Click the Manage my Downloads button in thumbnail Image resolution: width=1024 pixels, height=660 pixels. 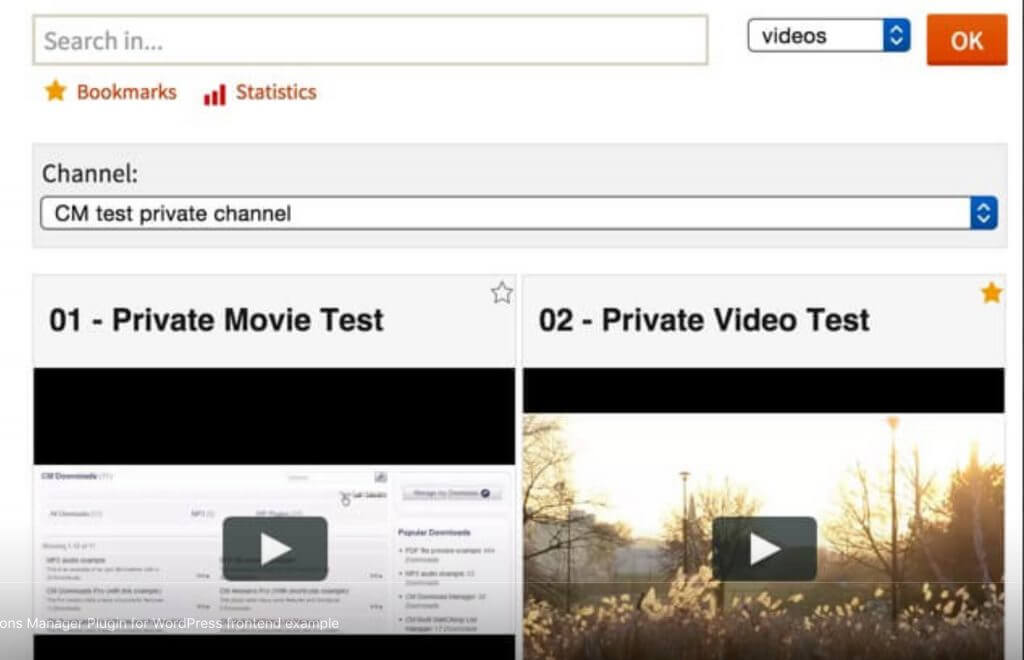click(451, 493)
